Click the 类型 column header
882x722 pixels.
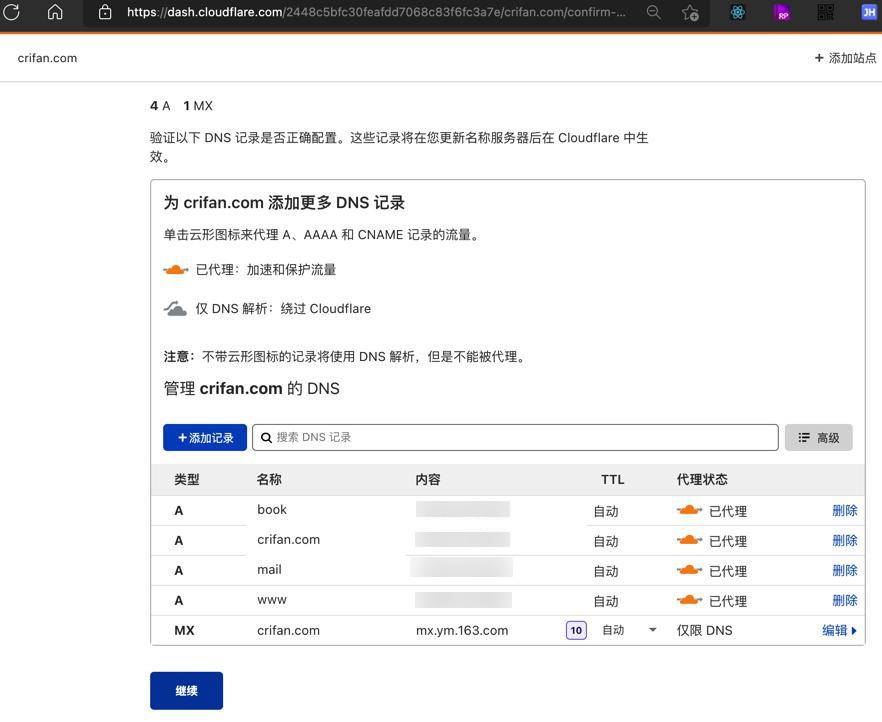[x=187, y=480]
